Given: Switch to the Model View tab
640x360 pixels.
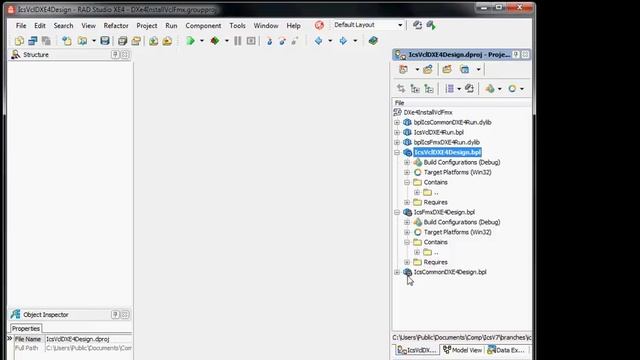Looking at the screenshot, I should tap(462, 350).
